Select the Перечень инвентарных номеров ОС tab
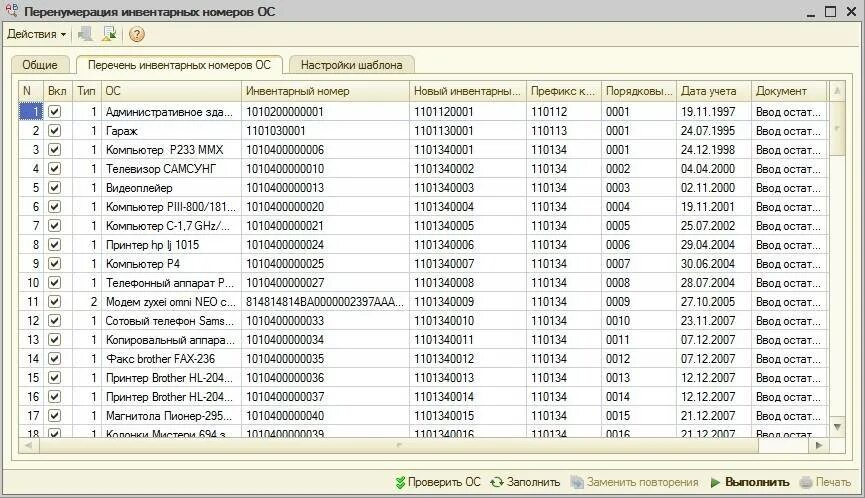 click(179, 65)
